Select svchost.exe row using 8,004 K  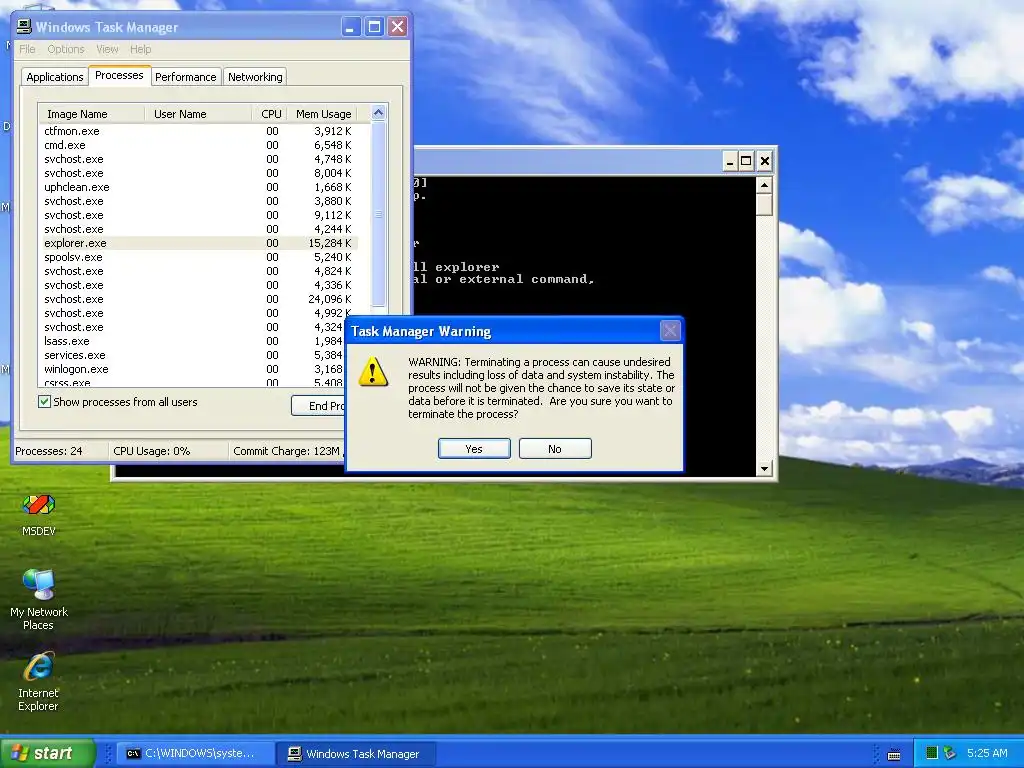point(198,173)
